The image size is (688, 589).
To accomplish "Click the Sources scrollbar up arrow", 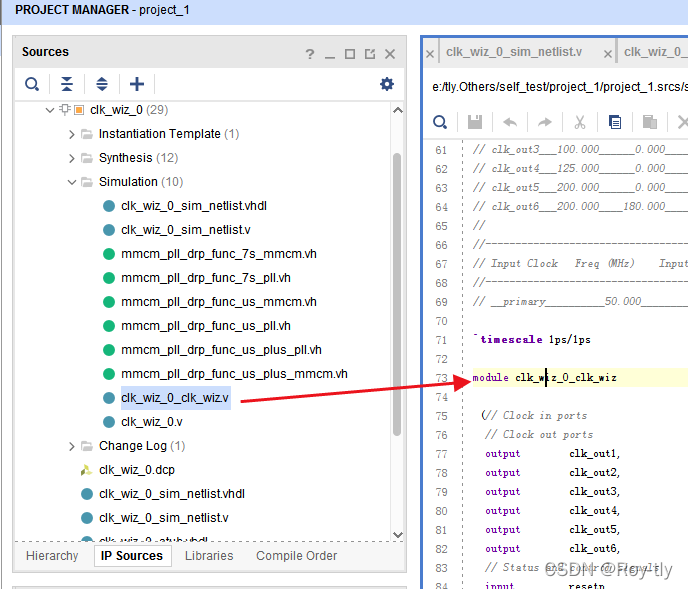I will point(398,110).
